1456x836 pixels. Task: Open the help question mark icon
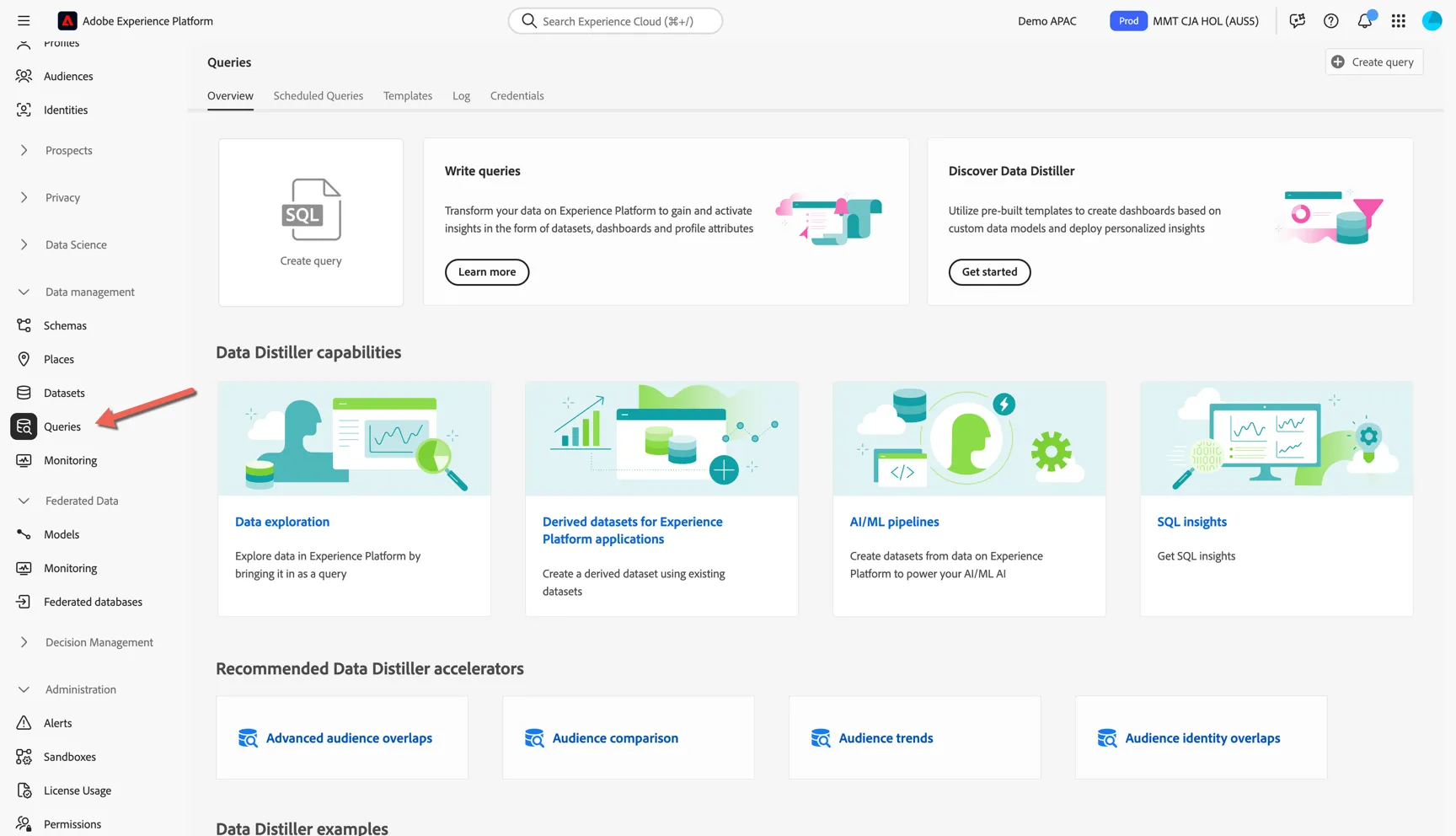[1331, 21]
